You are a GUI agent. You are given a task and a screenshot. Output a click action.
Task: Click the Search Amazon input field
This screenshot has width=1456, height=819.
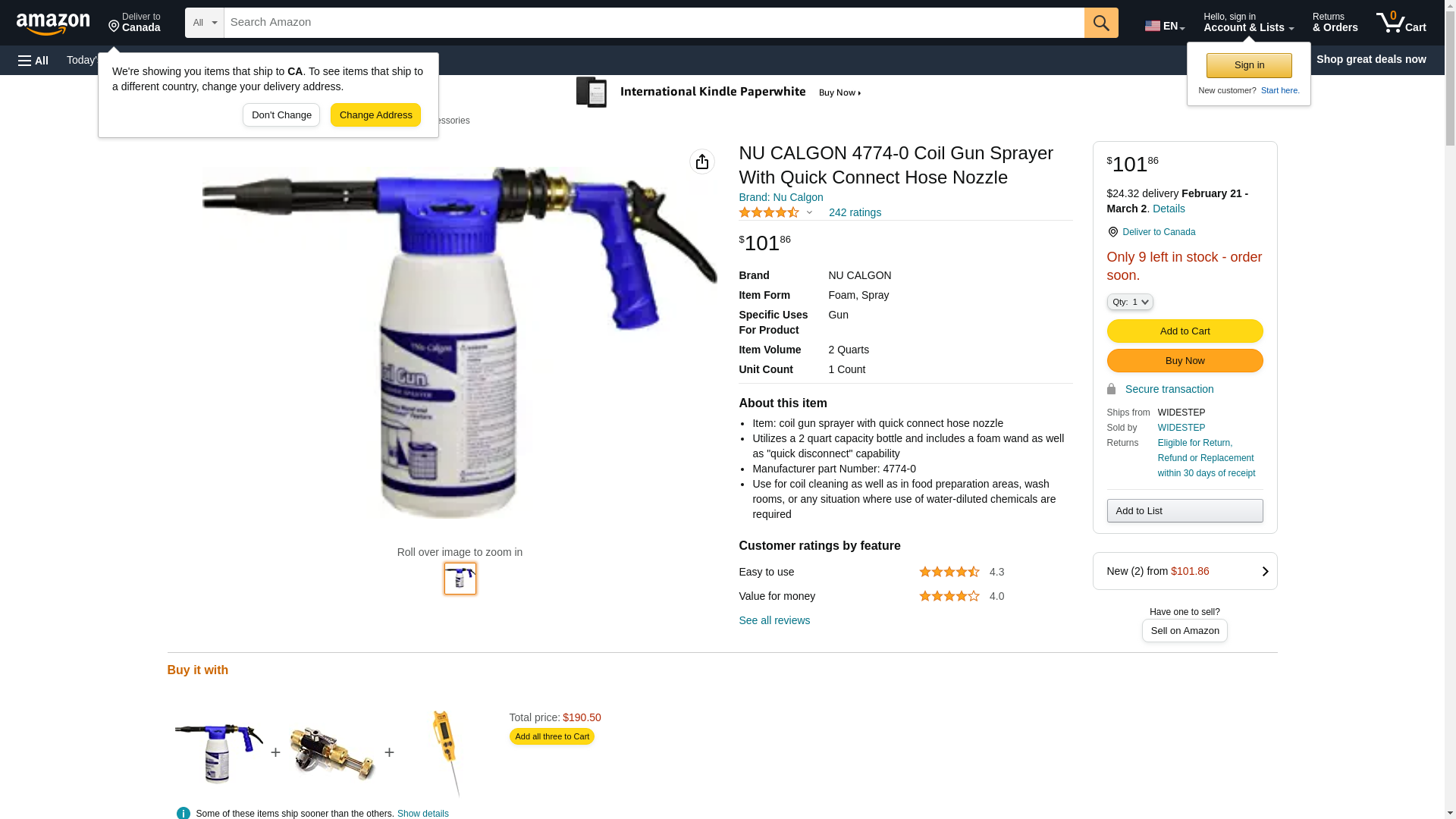point(654,23)
